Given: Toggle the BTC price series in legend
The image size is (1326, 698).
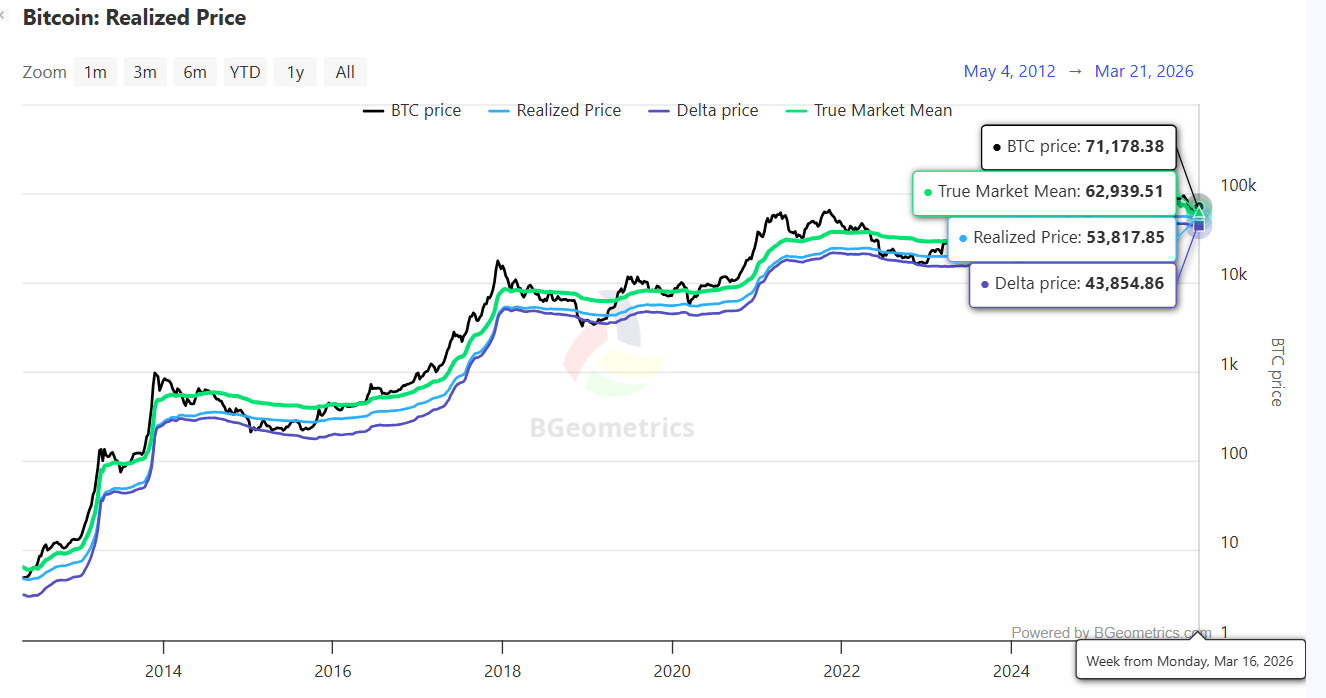Looking at the screenshot, I should pyautogui.click(x=412, y=111).
